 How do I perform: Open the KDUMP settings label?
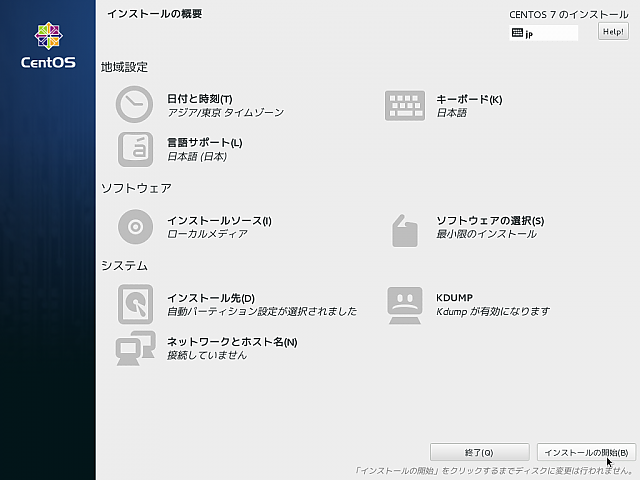pyautogui.click(x=454, y=298)
